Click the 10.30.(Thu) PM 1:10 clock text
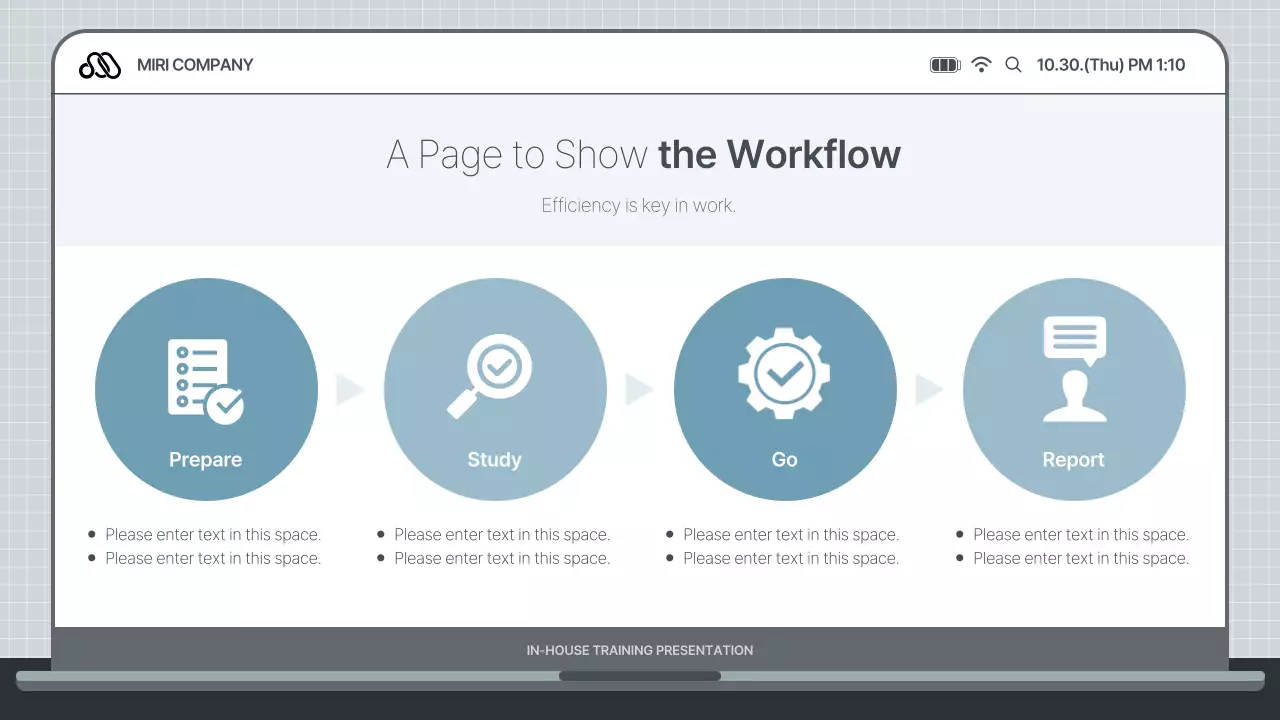Viewport: 1280px width, 720px height. tap(1111, 64)
